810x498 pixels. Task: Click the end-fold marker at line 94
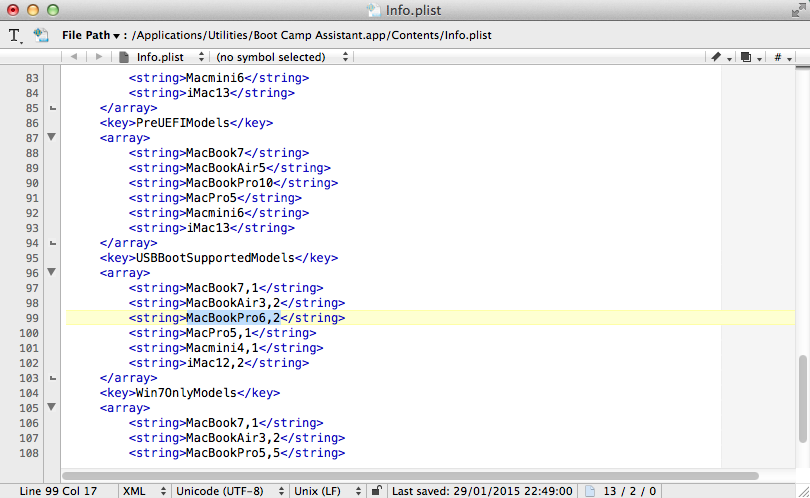[x=52, y=243]
